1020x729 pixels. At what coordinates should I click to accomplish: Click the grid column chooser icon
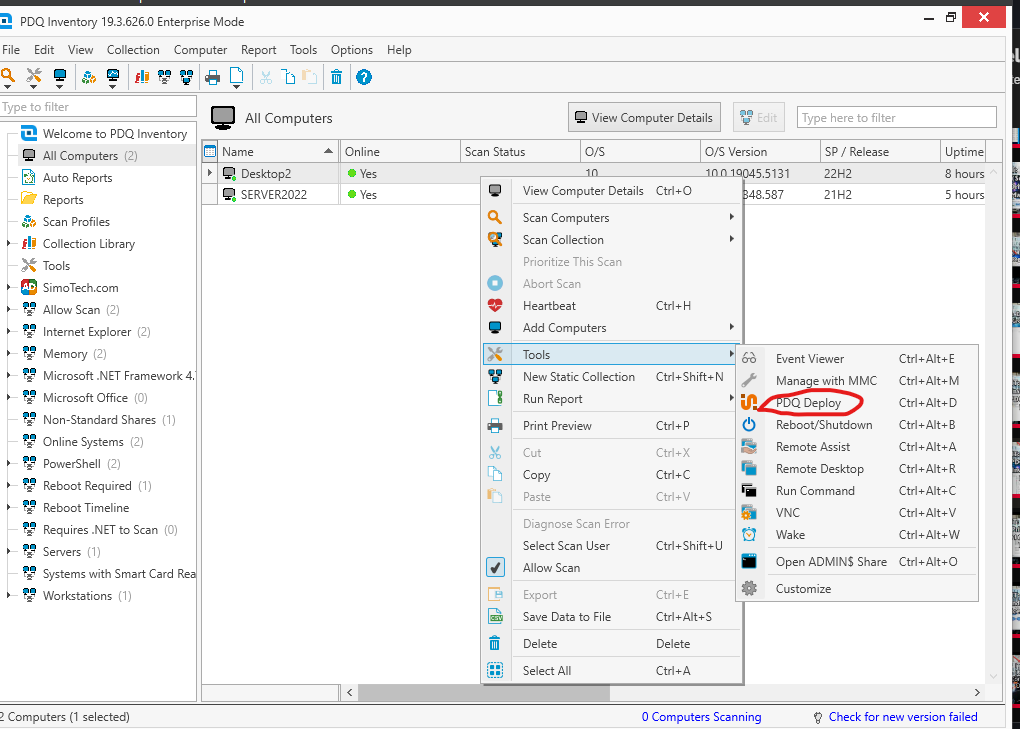210,152
